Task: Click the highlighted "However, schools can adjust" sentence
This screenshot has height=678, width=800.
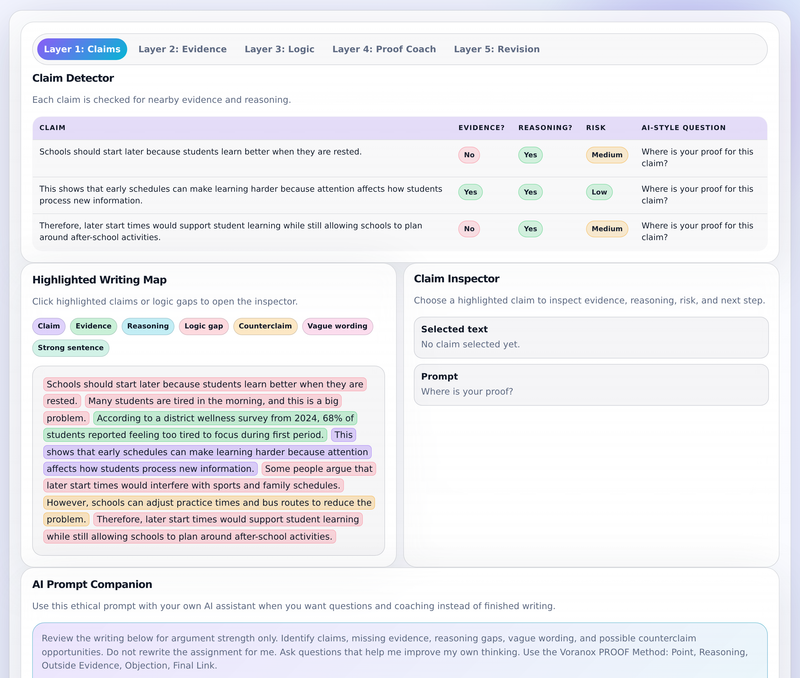Action: (x=209, y=511)
